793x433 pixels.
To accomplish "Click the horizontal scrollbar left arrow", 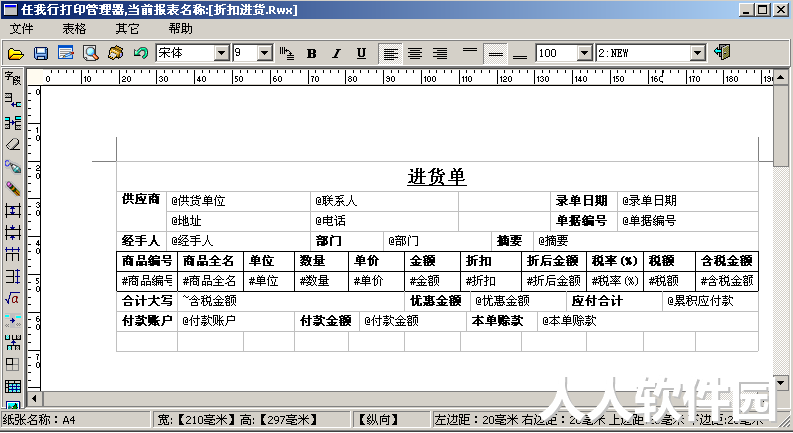I will pyautogui.click(x=34, y=398).
